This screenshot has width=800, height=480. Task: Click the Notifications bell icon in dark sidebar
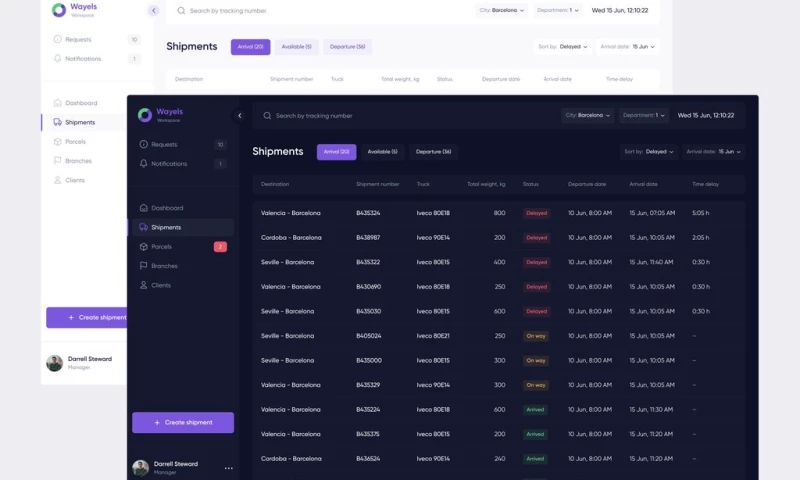tap(144, 164)
